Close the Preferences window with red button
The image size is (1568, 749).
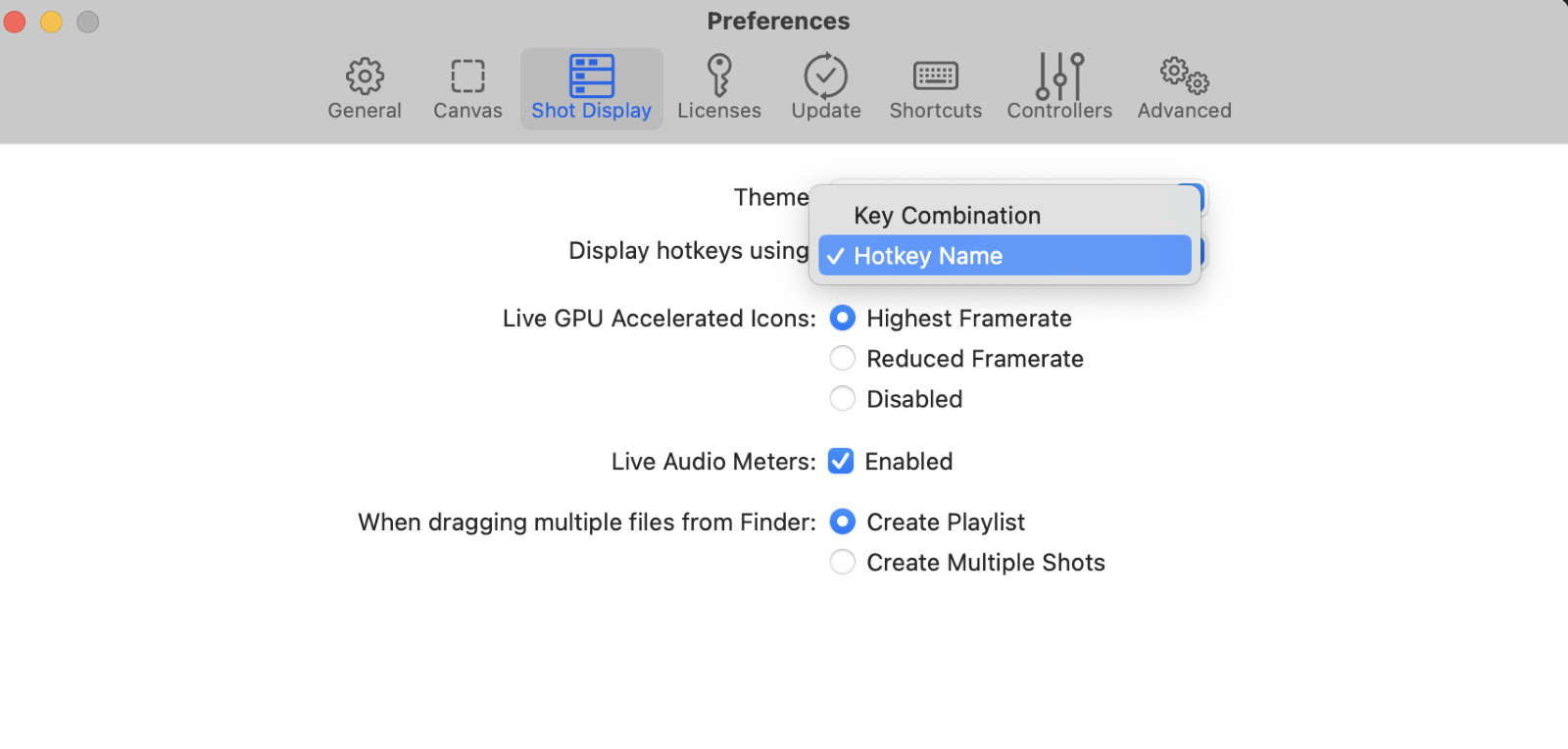click(15, 22)
